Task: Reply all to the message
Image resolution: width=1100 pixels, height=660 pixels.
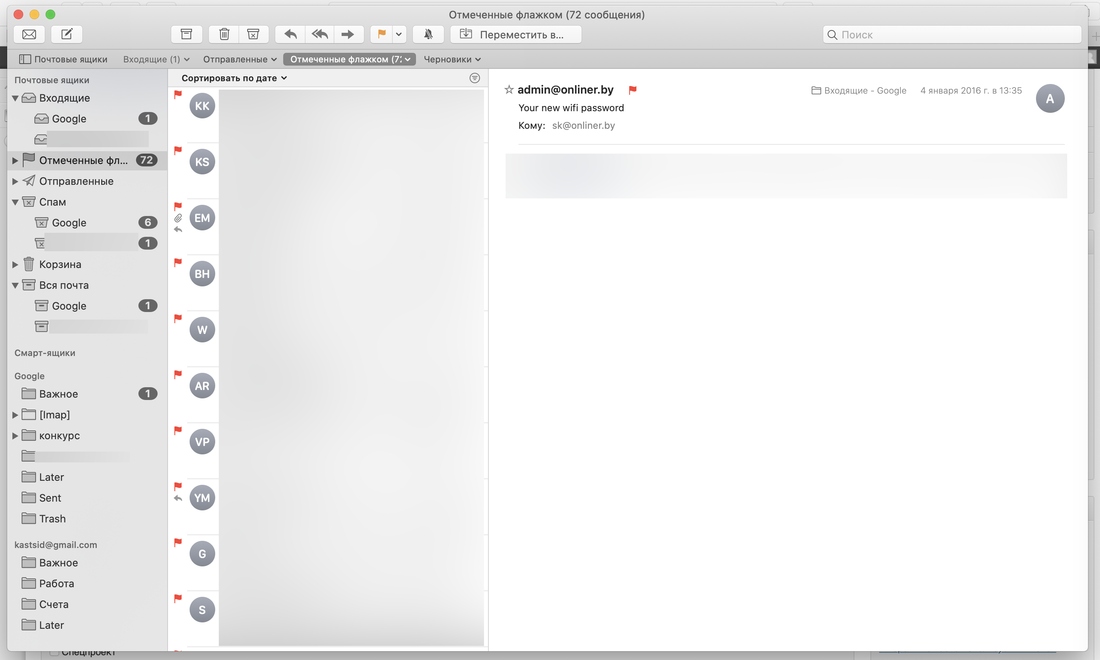Action: (x=320, y=34)
